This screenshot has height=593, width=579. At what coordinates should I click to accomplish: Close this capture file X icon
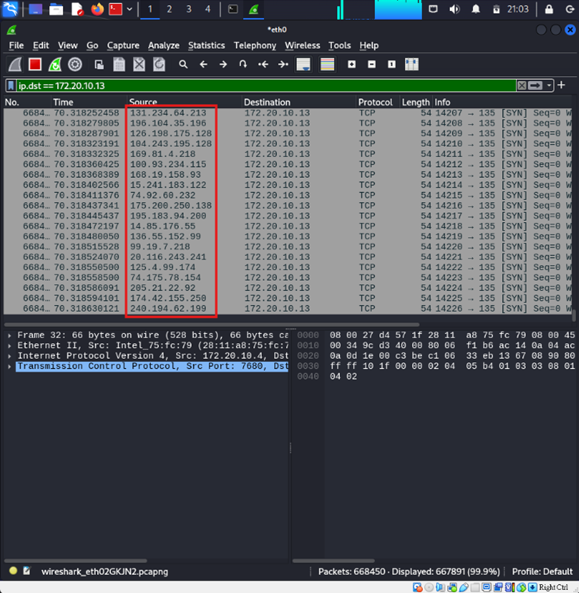[x=139, y=65]
